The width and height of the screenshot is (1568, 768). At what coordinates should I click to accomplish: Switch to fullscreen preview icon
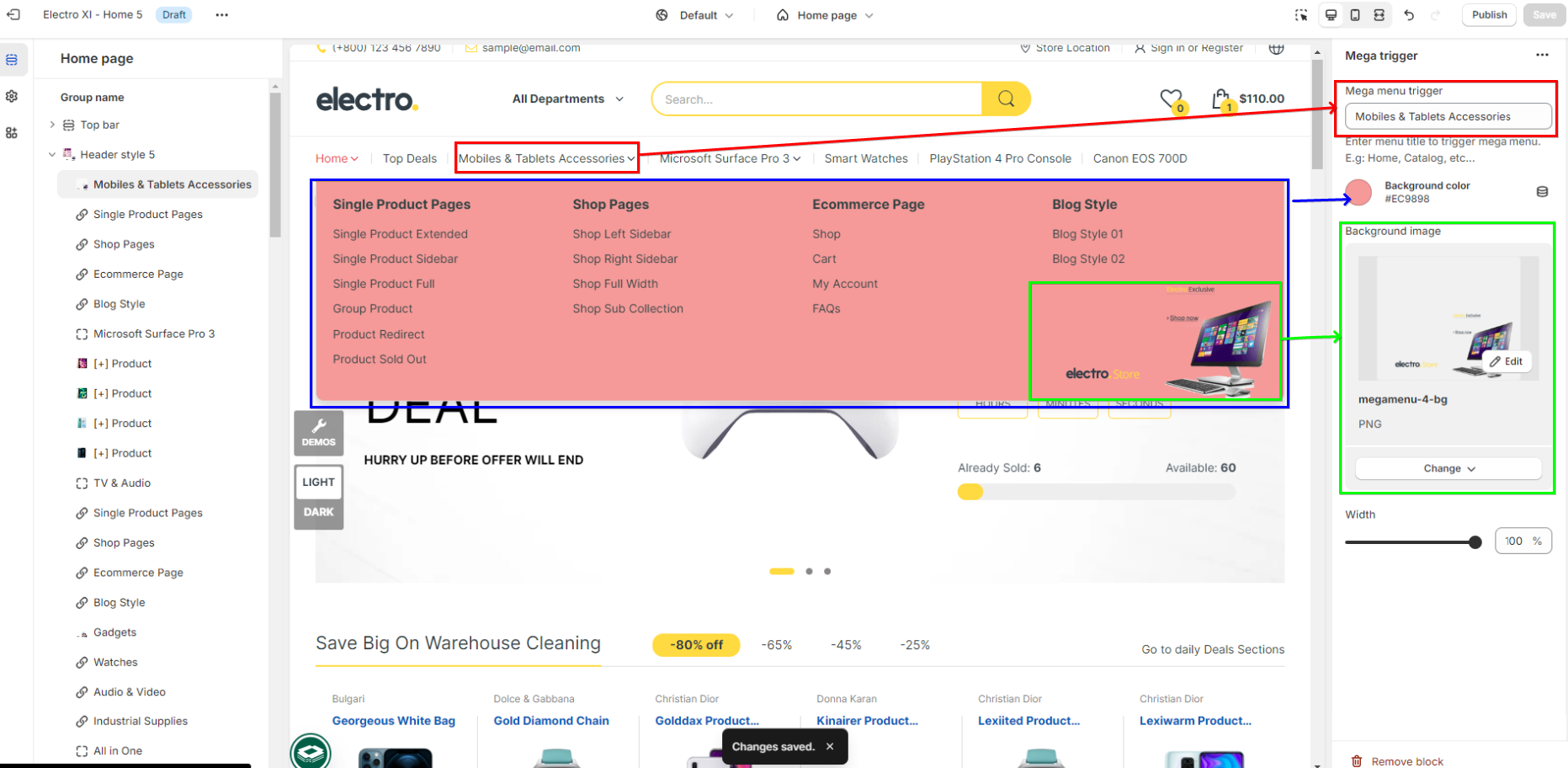(x=1379, y=15)
